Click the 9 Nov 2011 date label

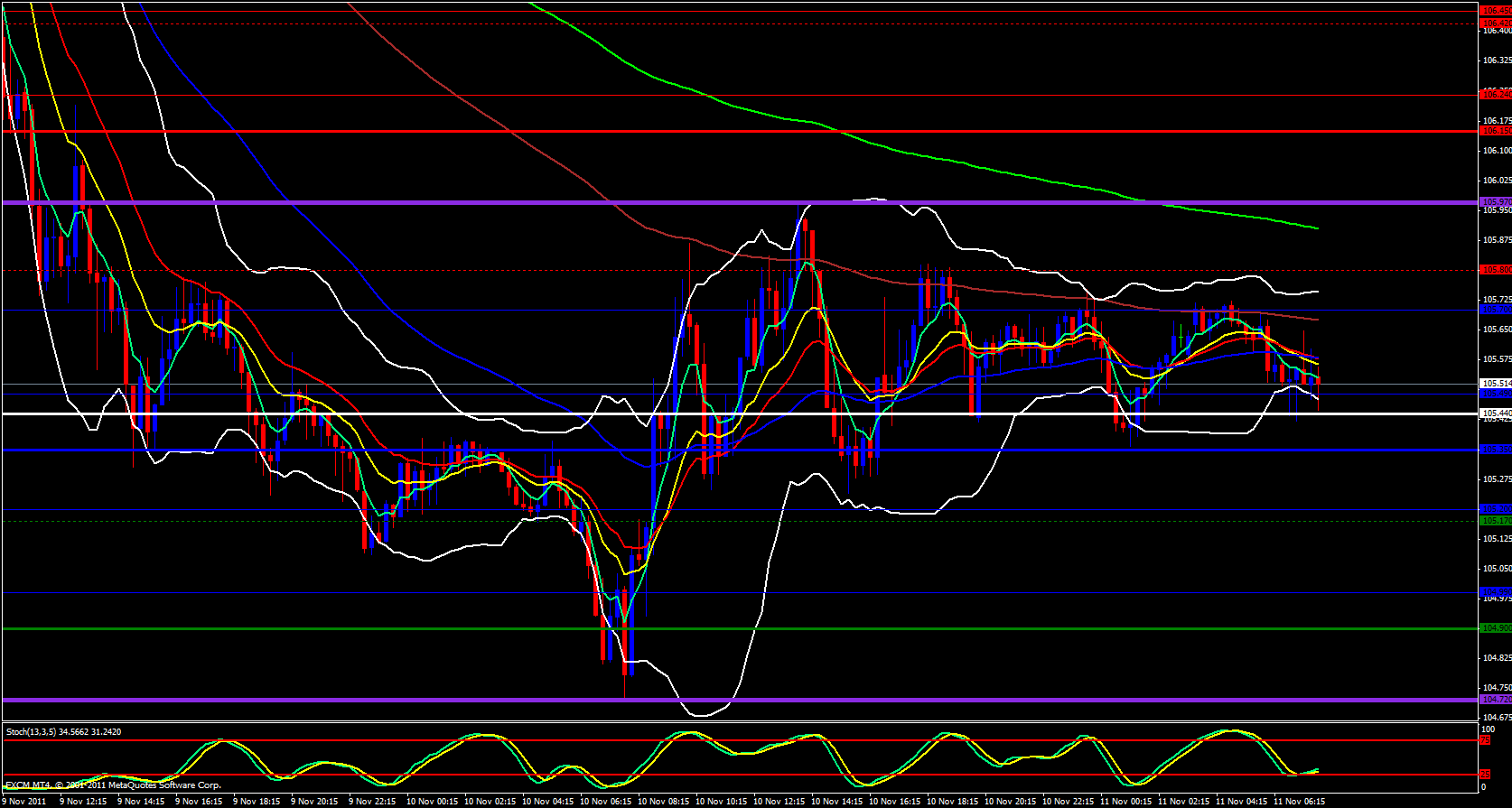click(23, 801)
